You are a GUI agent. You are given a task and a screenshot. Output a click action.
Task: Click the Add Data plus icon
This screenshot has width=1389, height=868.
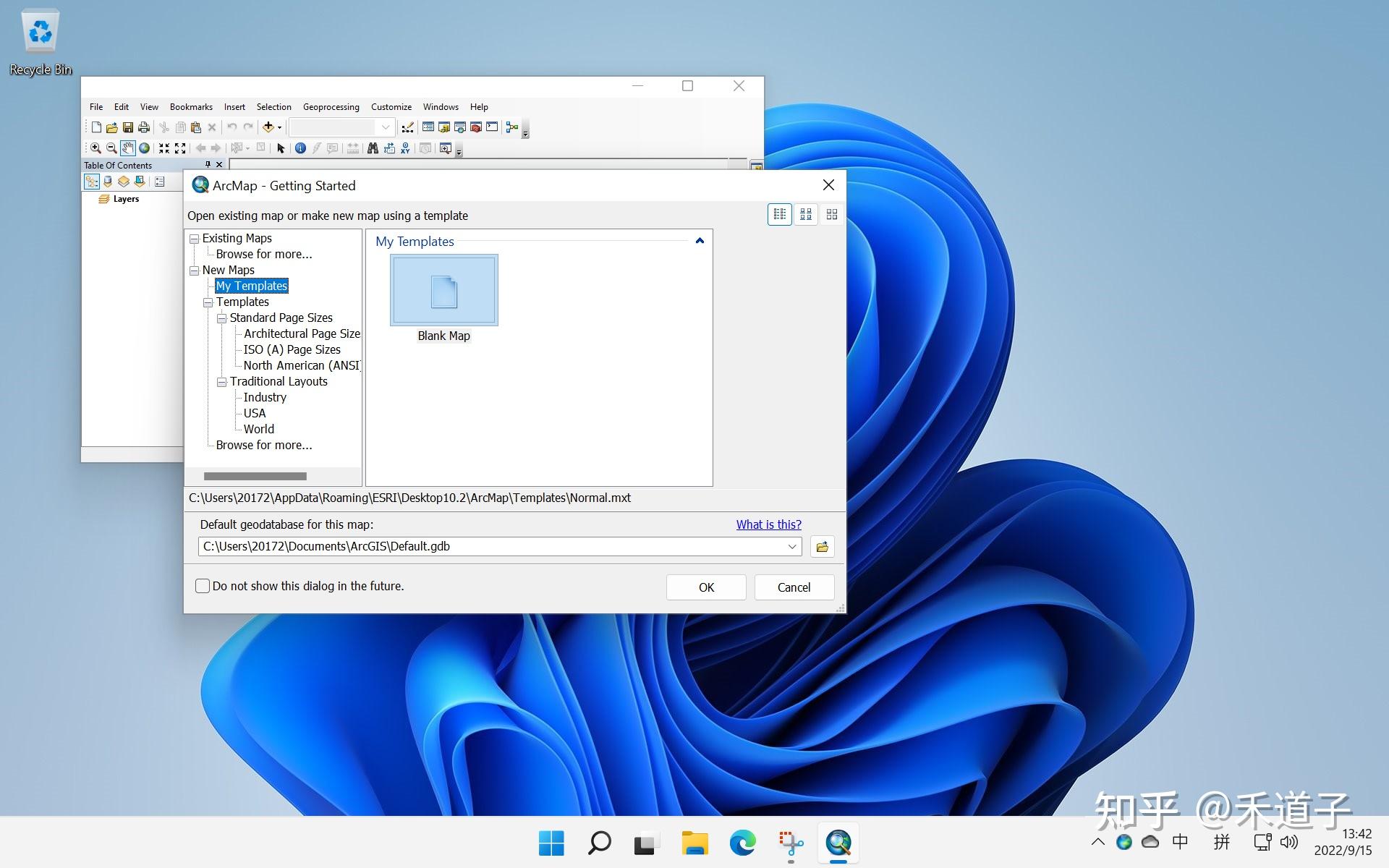click(268, 127)
